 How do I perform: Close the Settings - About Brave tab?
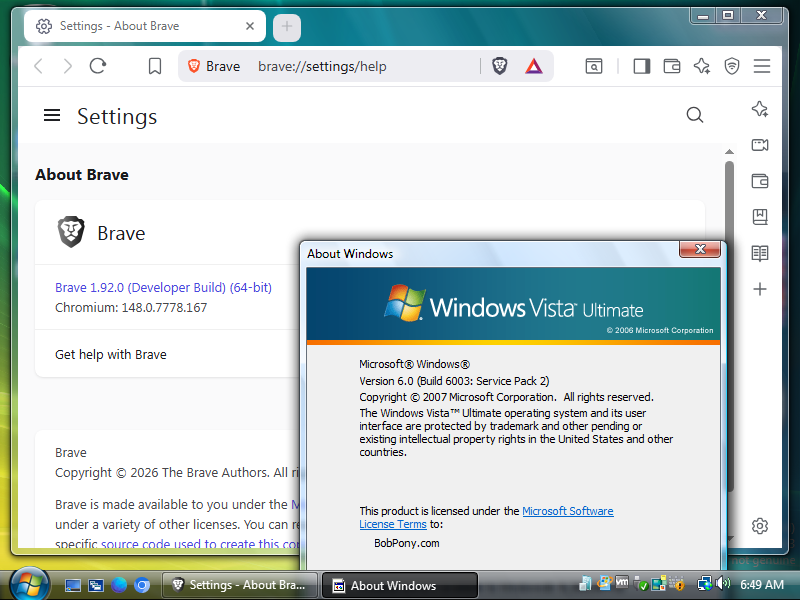point(249,26)
